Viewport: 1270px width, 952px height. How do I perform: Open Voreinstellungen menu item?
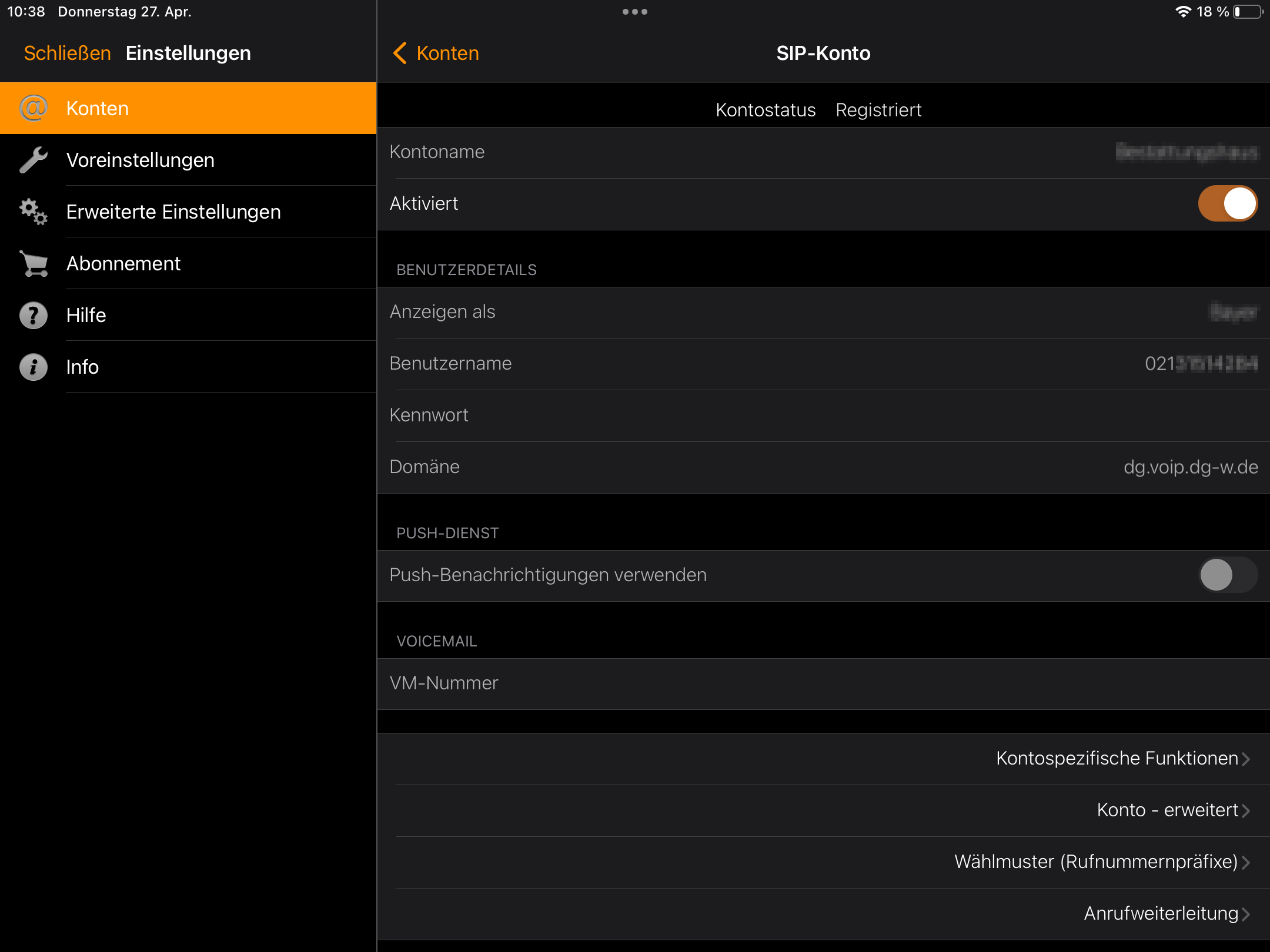click(x=188, y=160)
